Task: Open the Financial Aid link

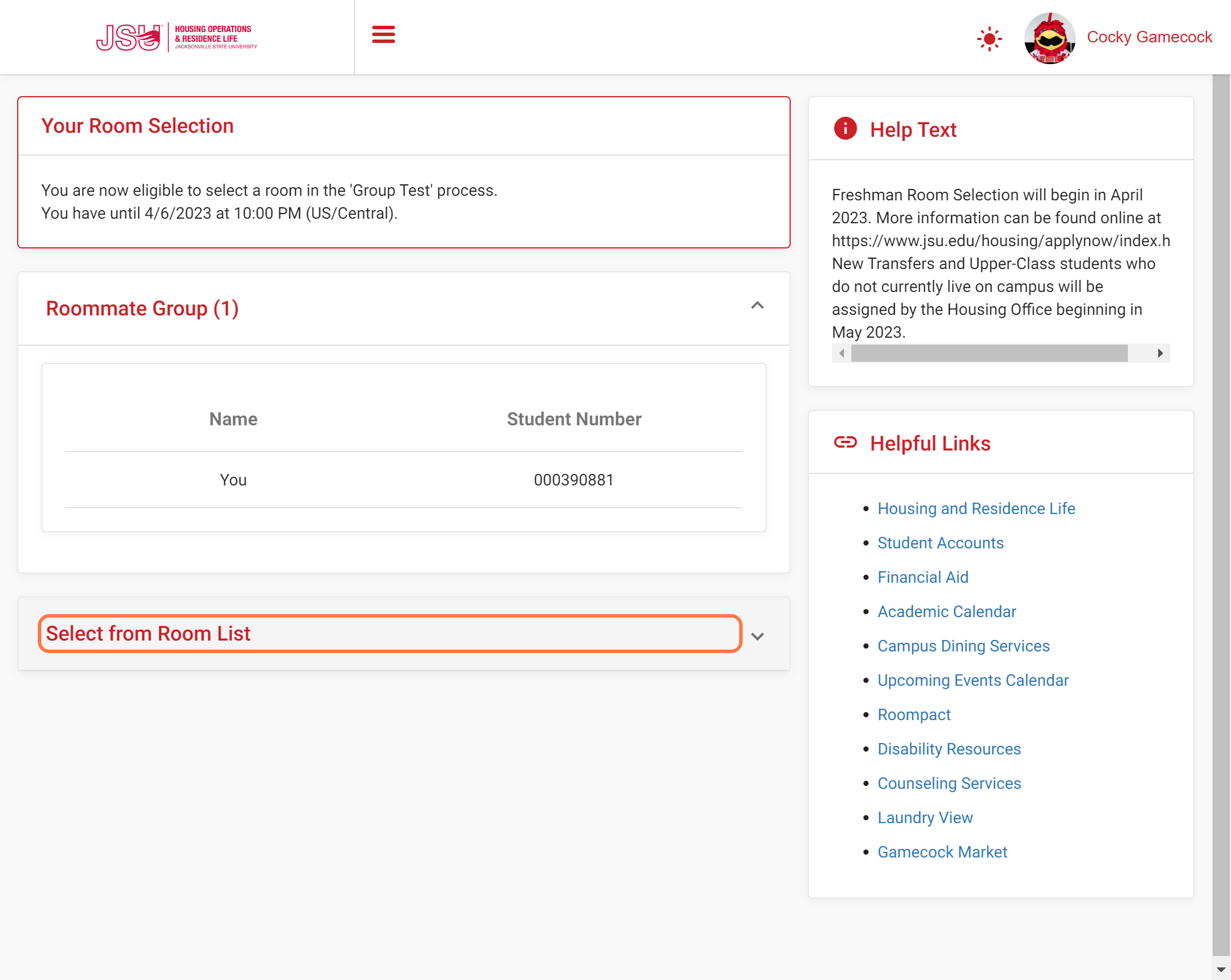Action: click(x=922, y=577)
